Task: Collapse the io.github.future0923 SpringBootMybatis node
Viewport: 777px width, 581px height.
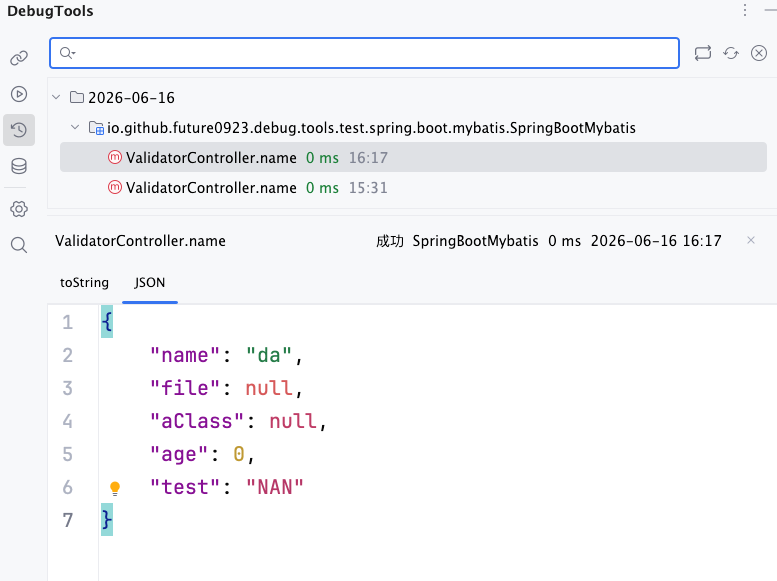Action: 75,127
